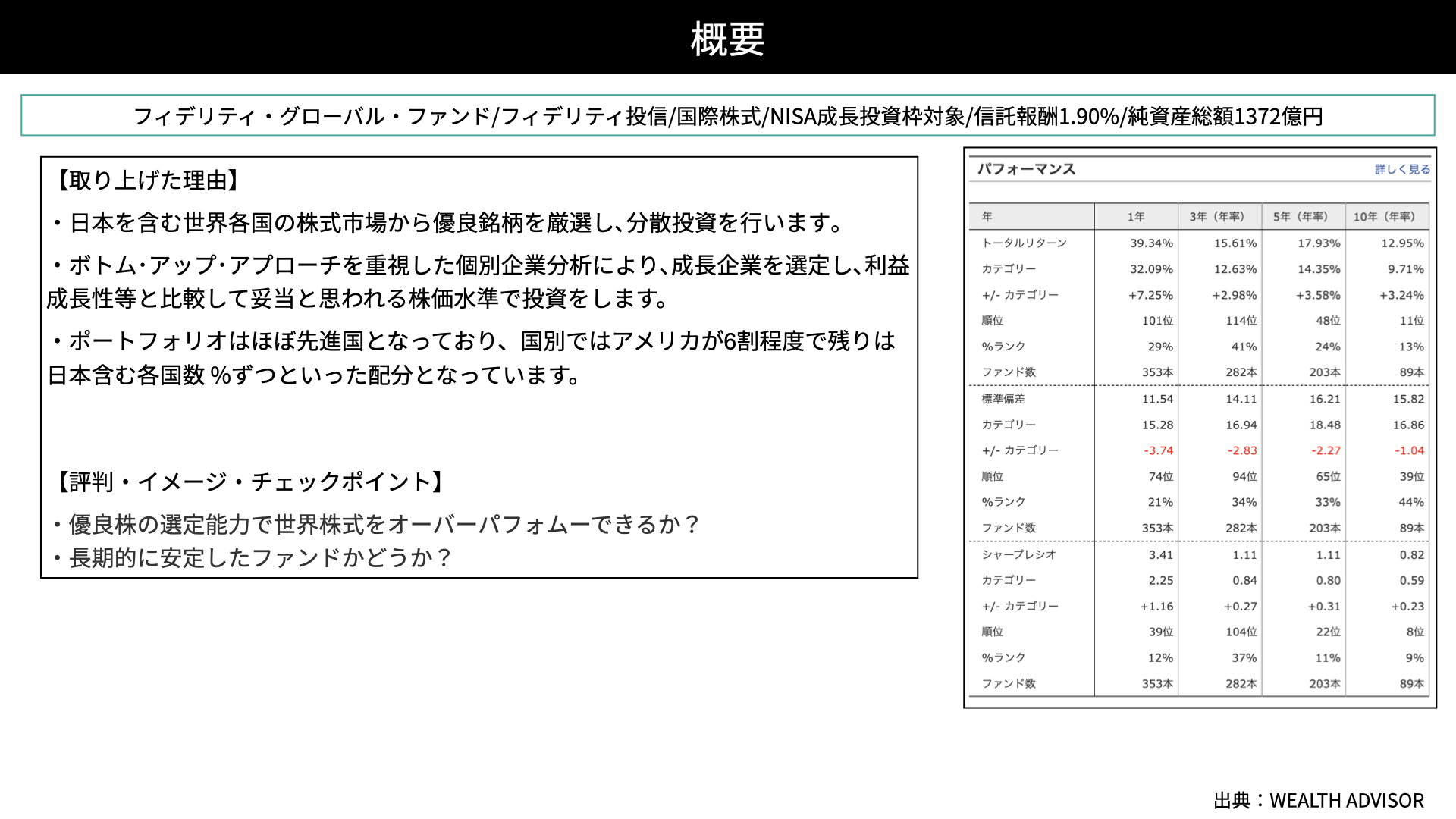
Task: Click the 101位 rank value
Action: (x=1157, y=321)
